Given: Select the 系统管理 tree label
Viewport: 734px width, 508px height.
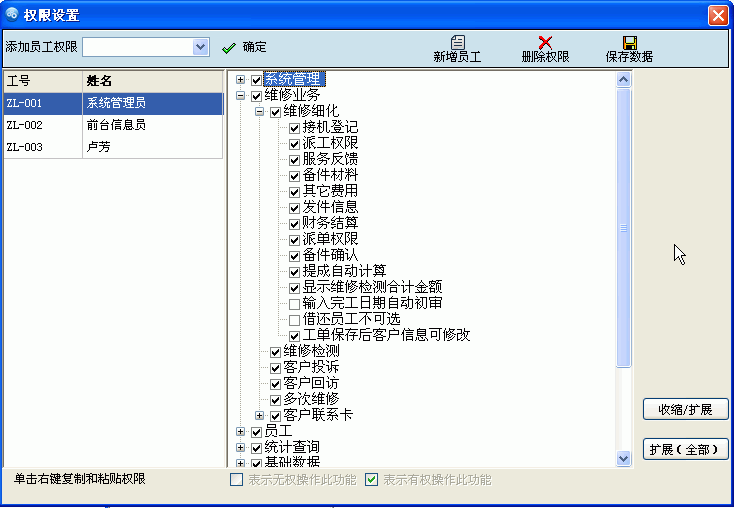Looking at the screenshot, I should (x=294, y=79).
